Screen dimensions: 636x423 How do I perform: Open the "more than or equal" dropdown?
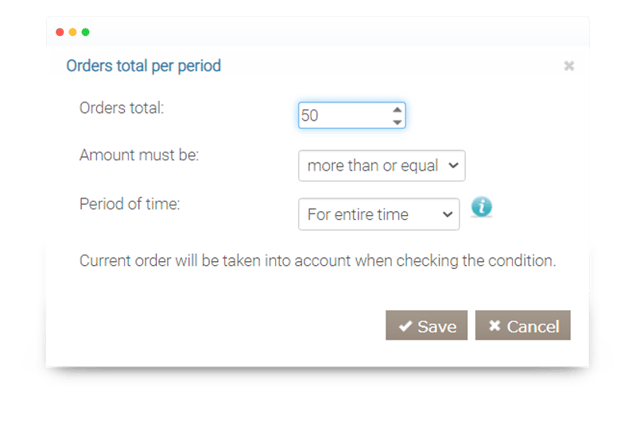tap(381, 166)
